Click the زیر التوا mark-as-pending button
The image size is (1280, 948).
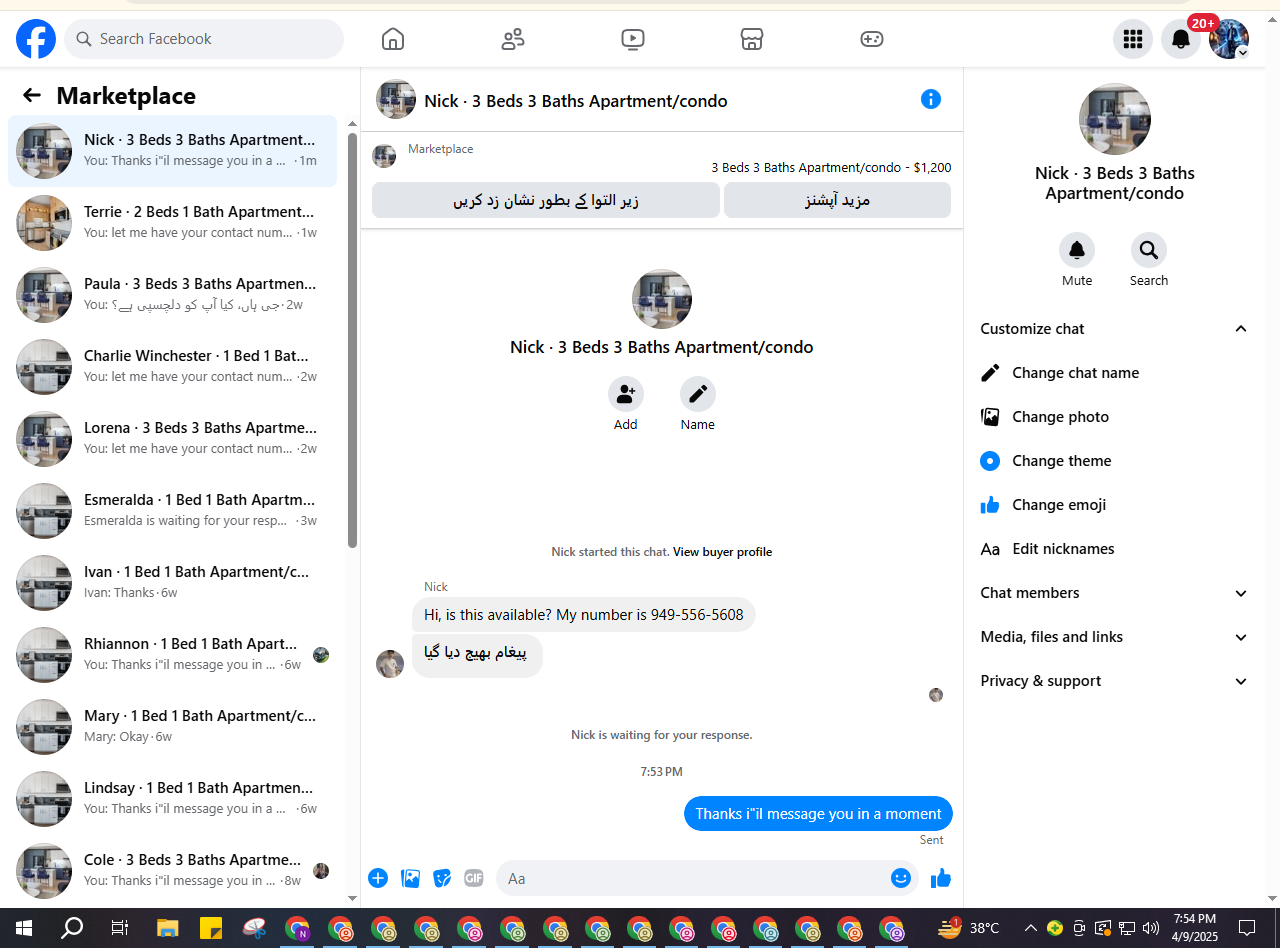(x=546, y=200)
